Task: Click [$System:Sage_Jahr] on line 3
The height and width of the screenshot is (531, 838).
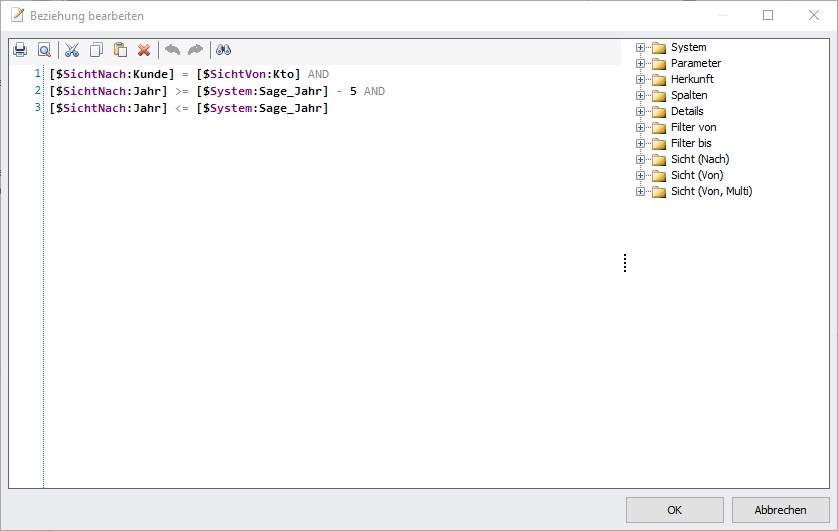Action: [x=262, y=108]
